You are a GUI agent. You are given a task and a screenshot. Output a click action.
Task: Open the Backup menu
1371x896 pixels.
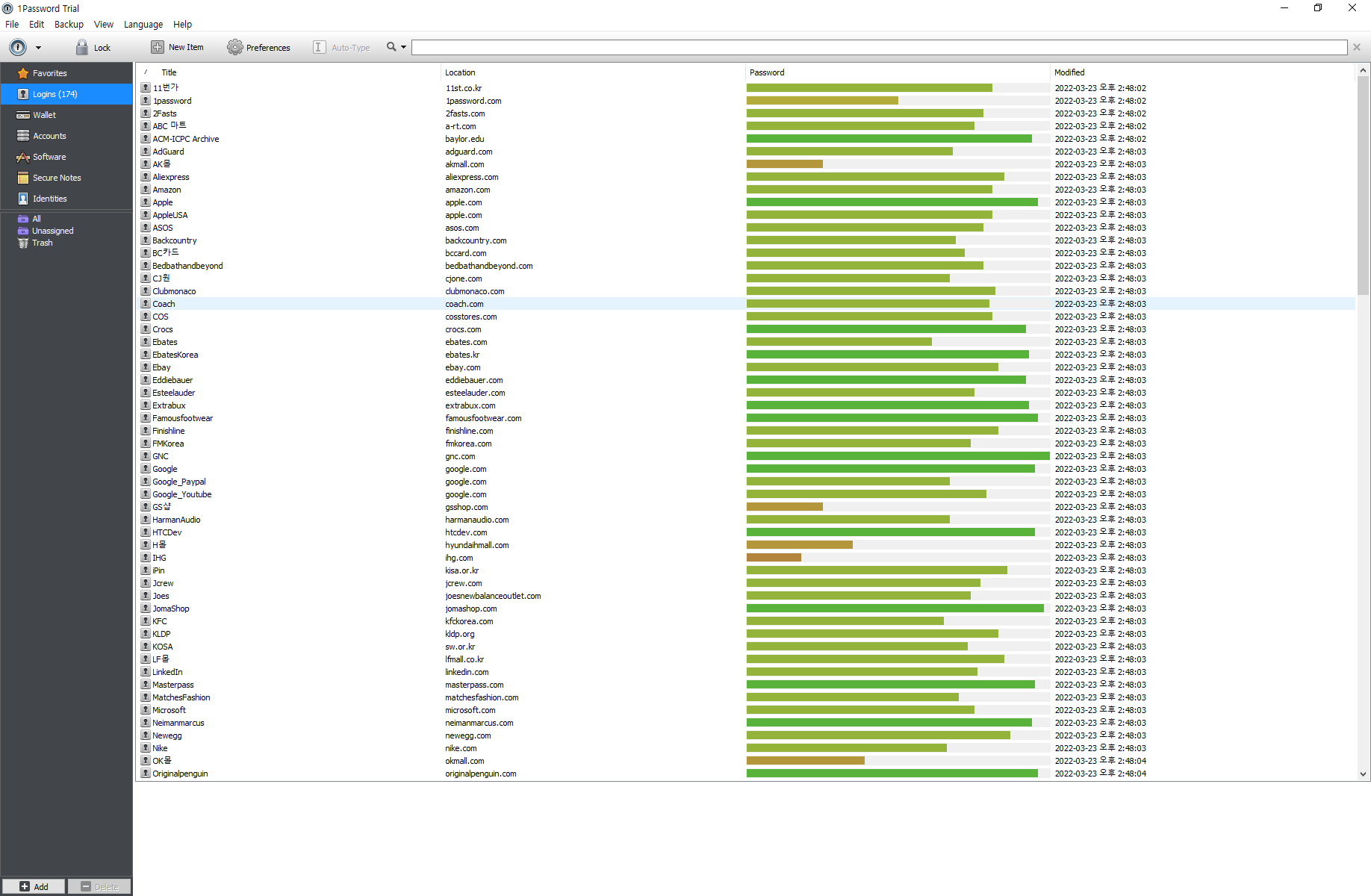(69, 24)
